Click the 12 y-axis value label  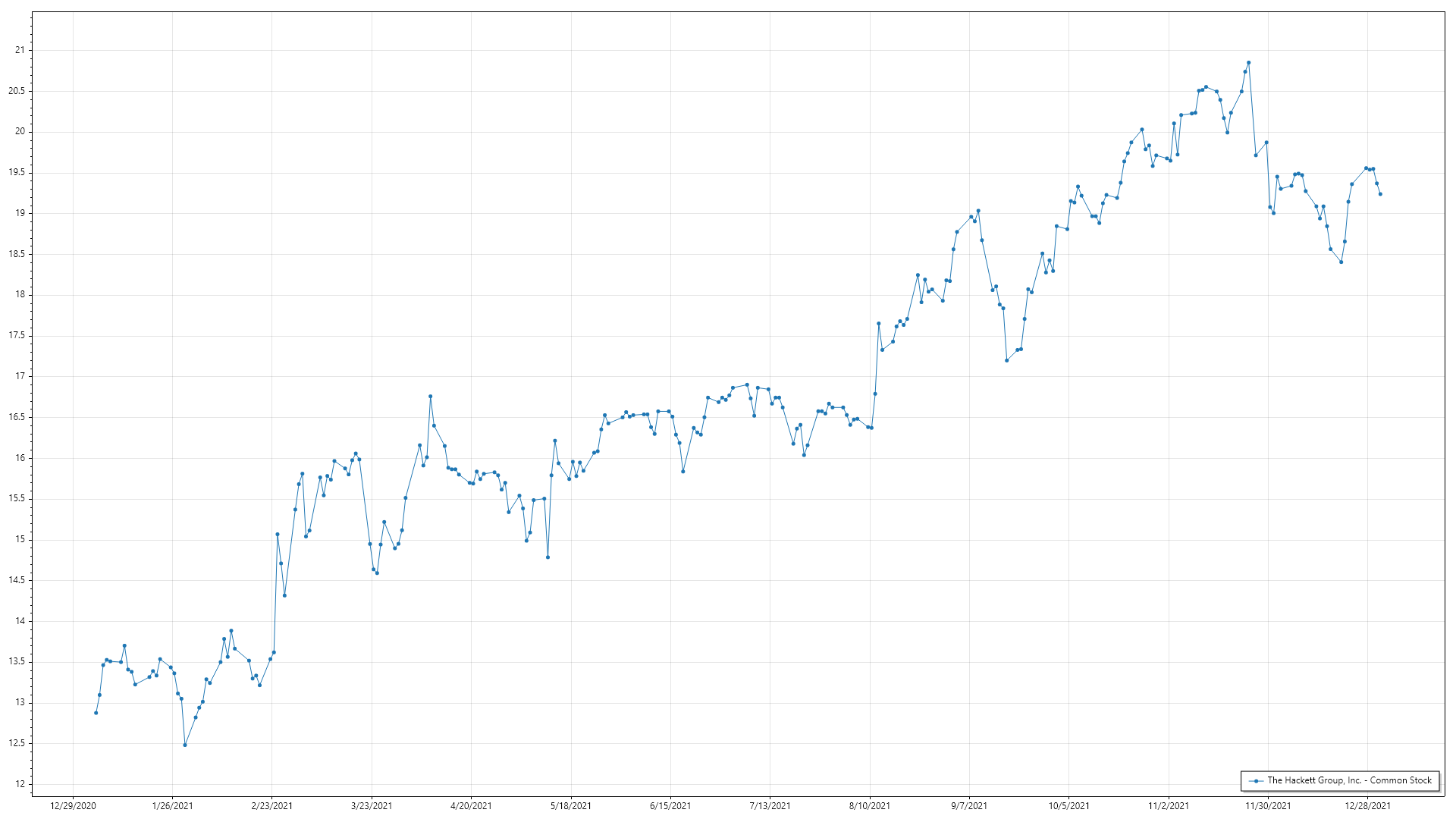(x=20, y=784)
